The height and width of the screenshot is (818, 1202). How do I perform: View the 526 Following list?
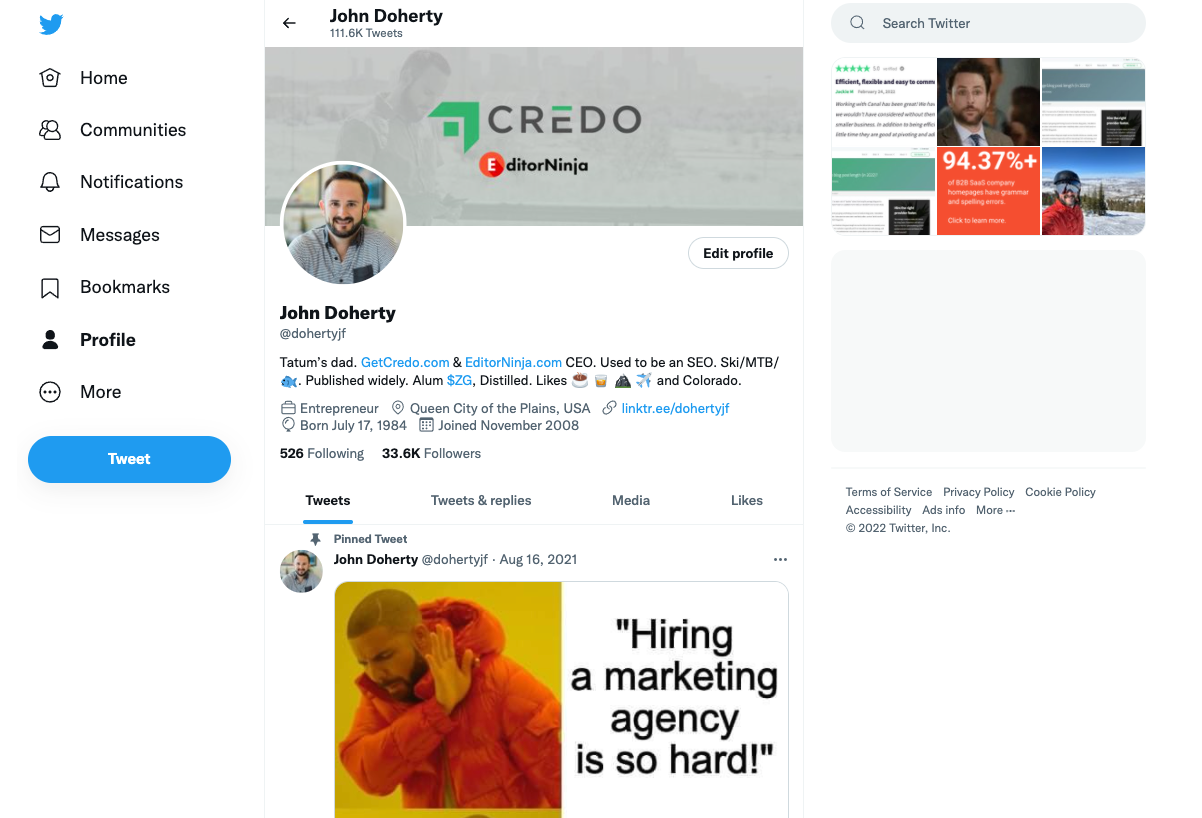tap(322, 453)
